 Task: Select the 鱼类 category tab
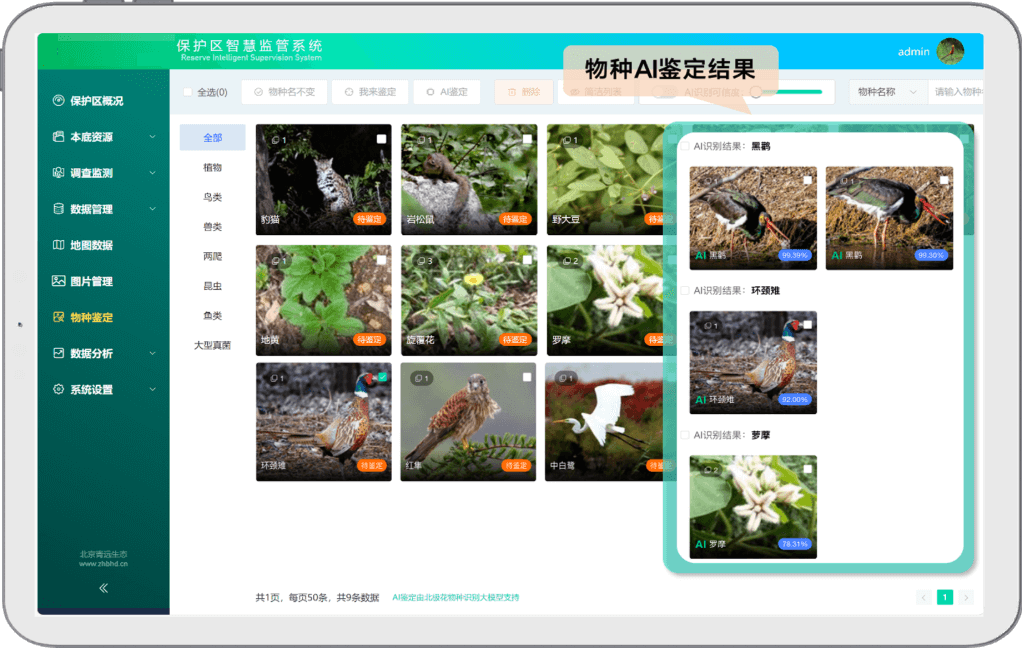click(212, 316)
